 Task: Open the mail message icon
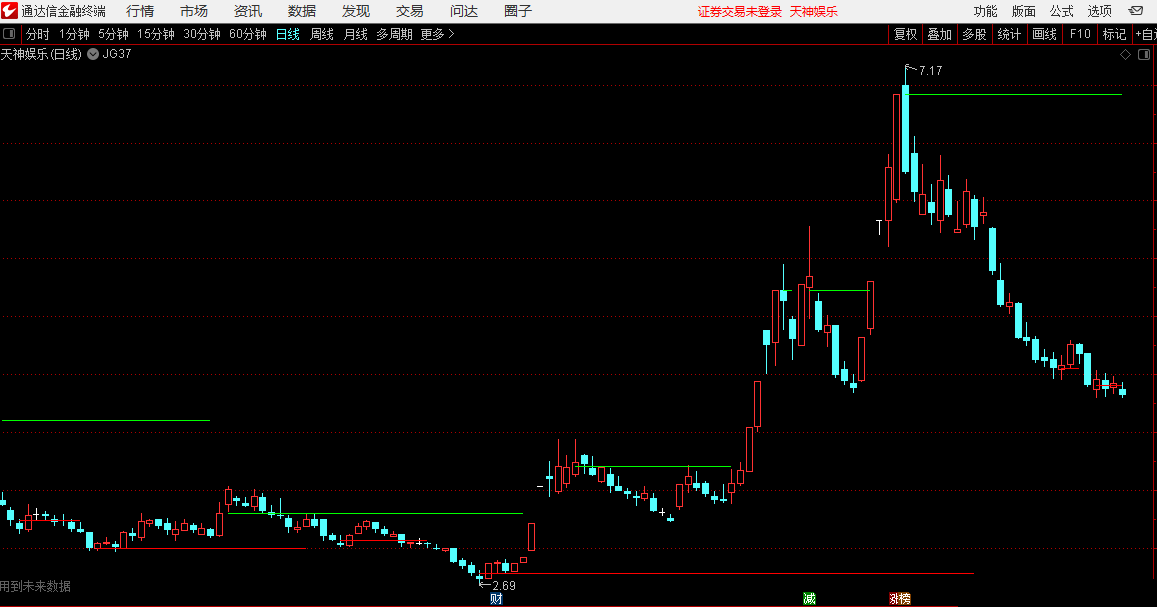1136,11
